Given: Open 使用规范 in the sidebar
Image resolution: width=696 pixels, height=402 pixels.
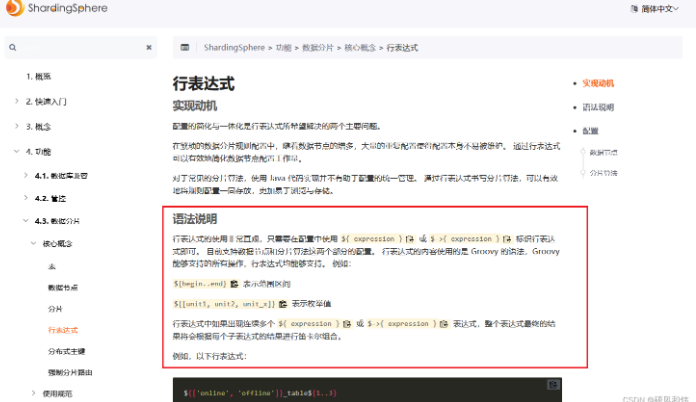Looking at the screenshot, I should 57,394.
